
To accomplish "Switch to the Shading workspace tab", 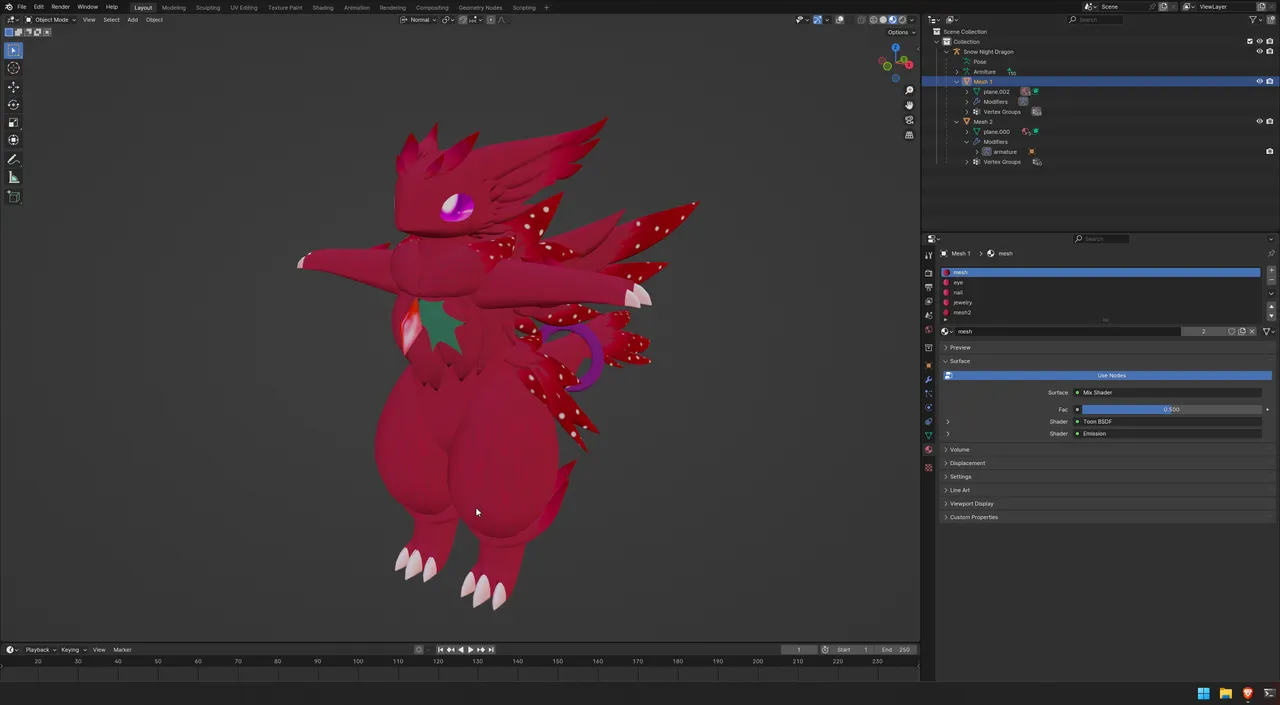I will [x=323, y=8].
